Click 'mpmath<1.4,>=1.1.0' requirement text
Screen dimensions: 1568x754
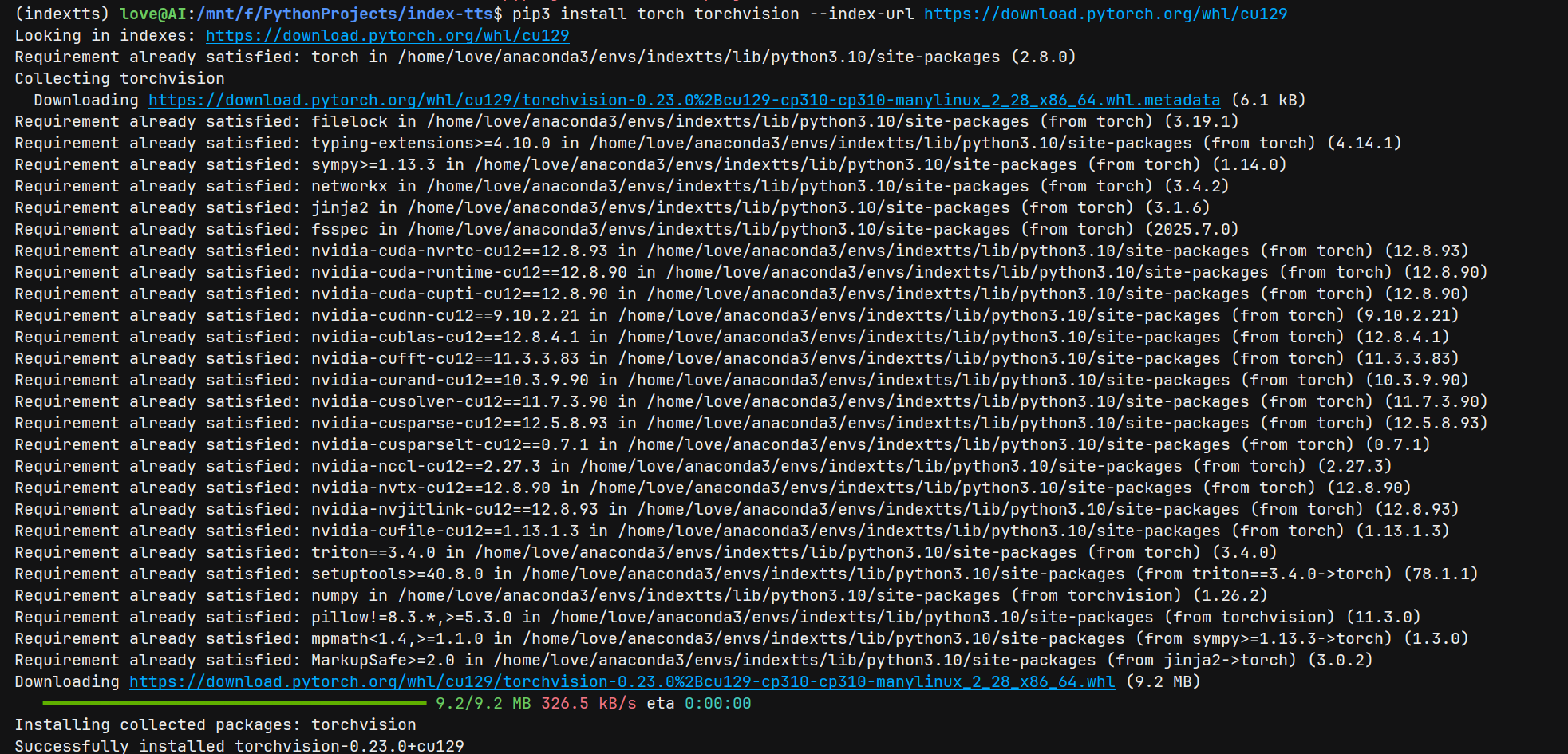click(397, 638)
